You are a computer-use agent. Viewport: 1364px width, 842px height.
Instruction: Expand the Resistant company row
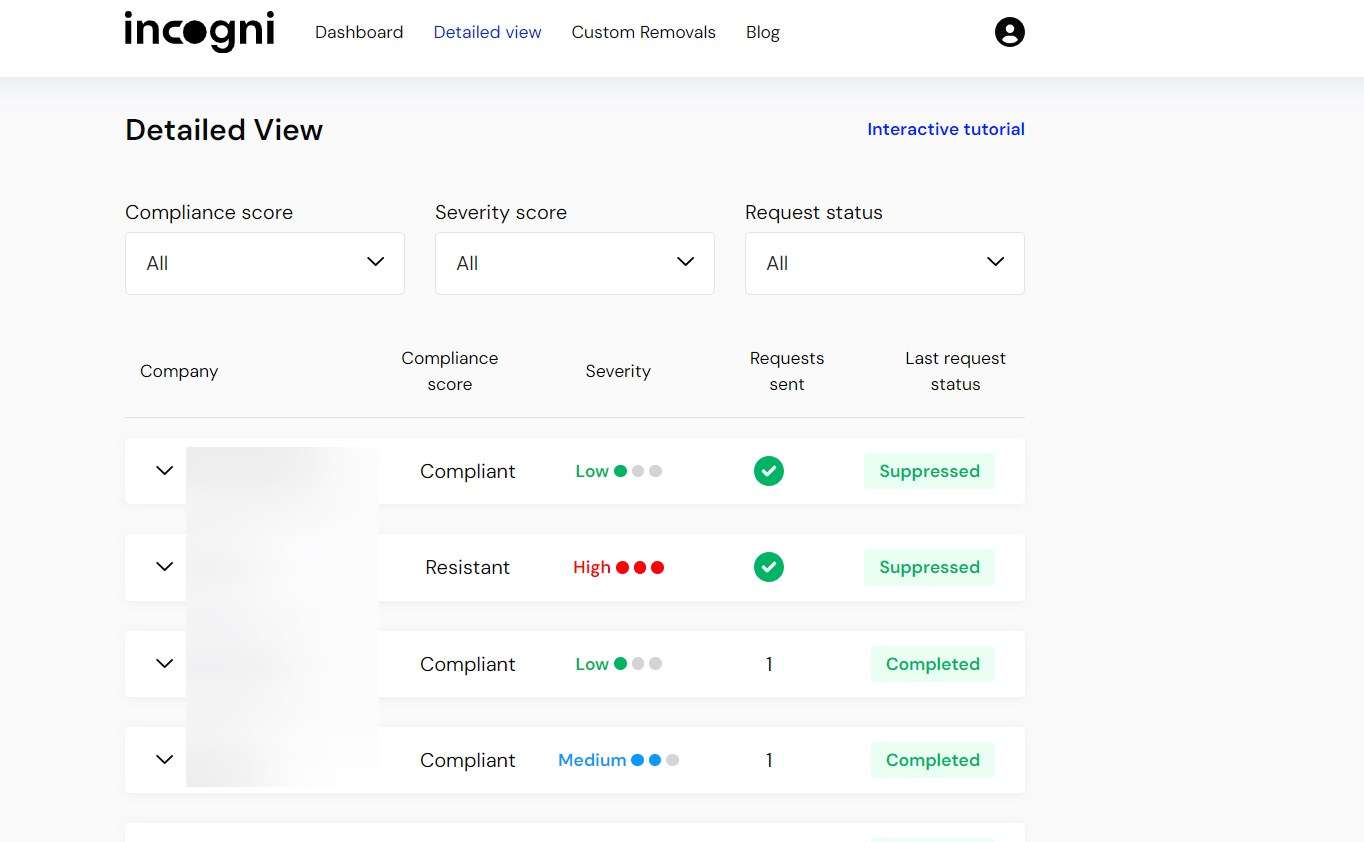point(165,567)
